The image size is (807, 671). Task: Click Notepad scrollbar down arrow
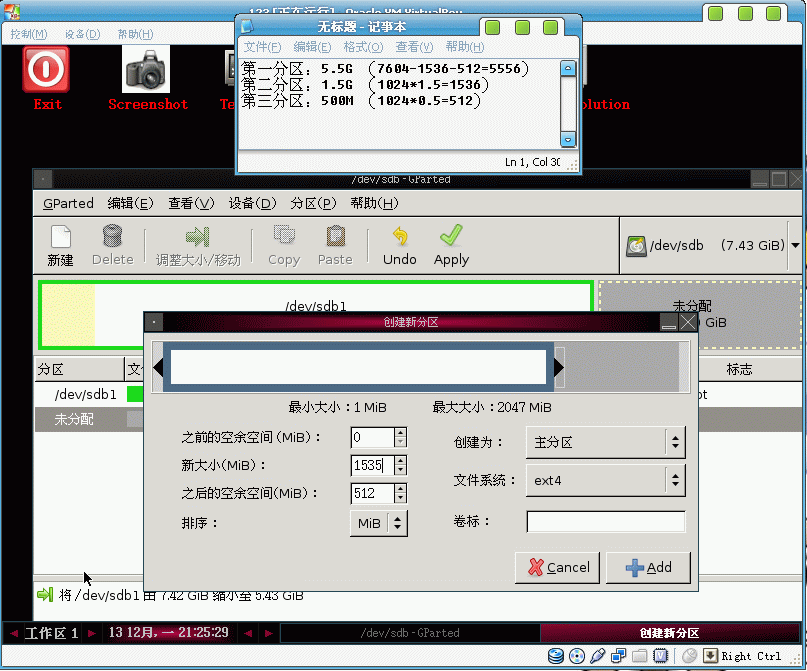(568, 139)
